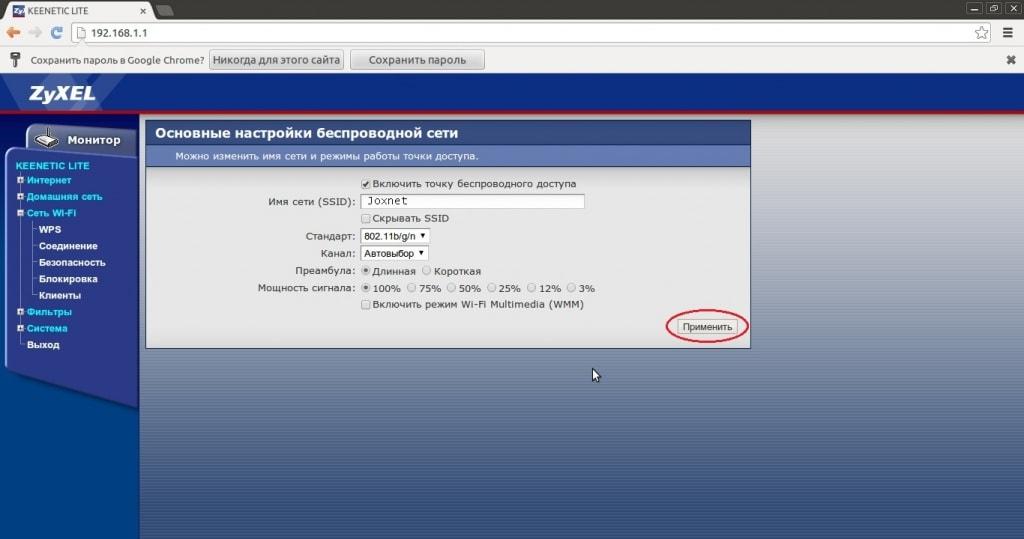Click the KEENETIC LITE sidebar heading
The image size is (1024, 539).
[52, 166]
